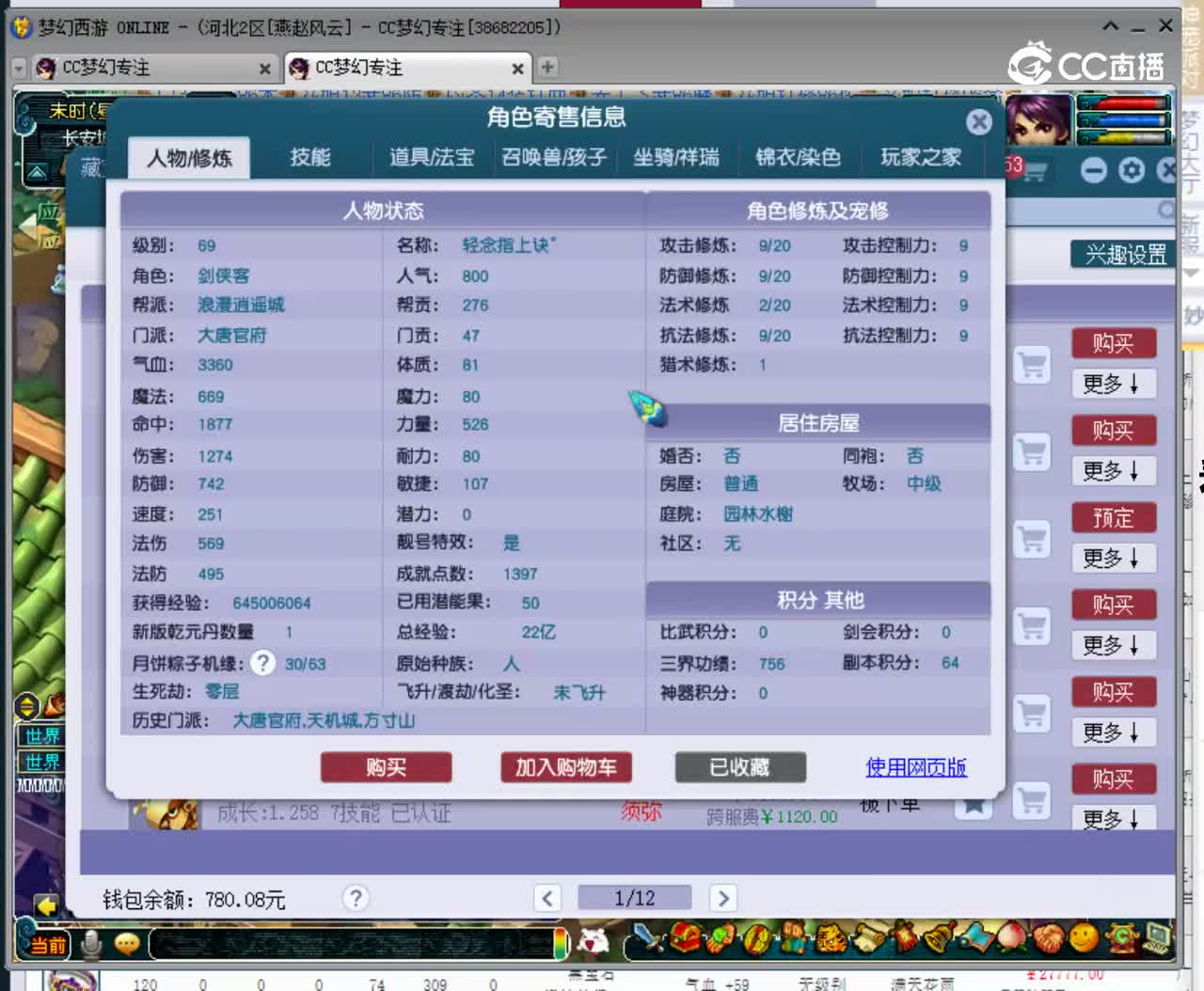Switch to the 锦衣/染色 tab
The width and height of the screenshot is (1204, 991).
click(x=799, y=157)
